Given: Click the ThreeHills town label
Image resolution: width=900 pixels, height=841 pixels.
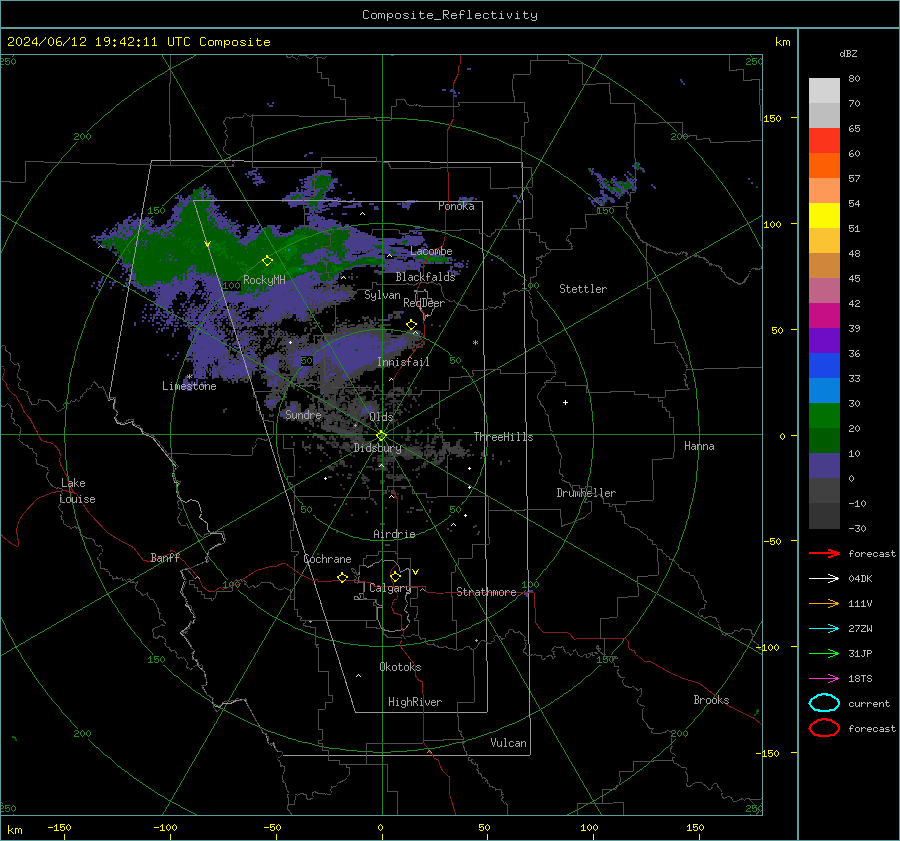Looking at the screenshot, I should tap(503, 437).
